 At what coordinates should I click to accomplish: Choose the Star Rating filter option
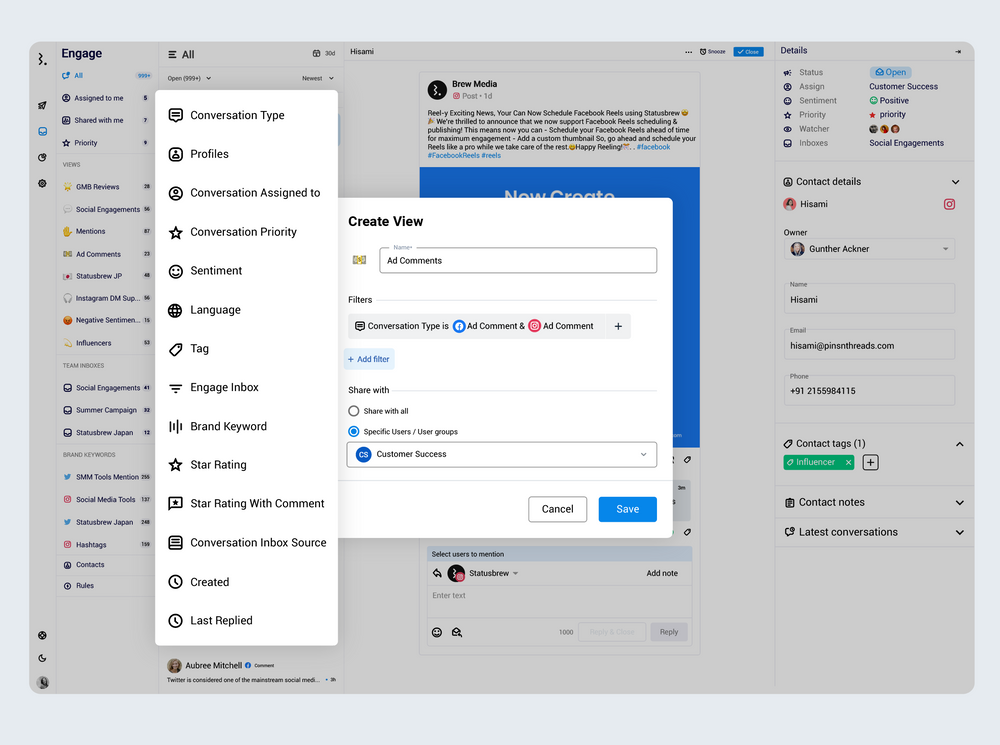[246, 465]
